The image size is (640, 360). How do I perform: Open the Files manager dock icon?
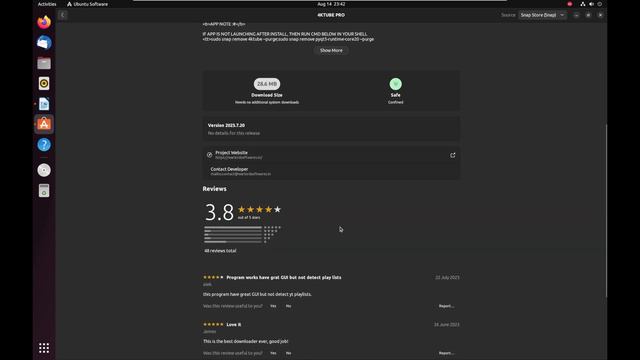click(44, 63)
